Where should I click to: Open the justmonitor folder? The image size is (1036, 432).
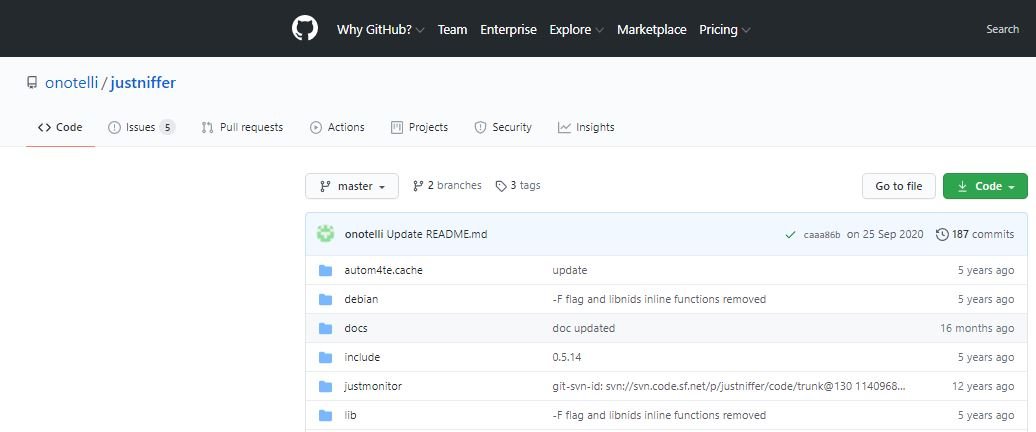point(373,386)
